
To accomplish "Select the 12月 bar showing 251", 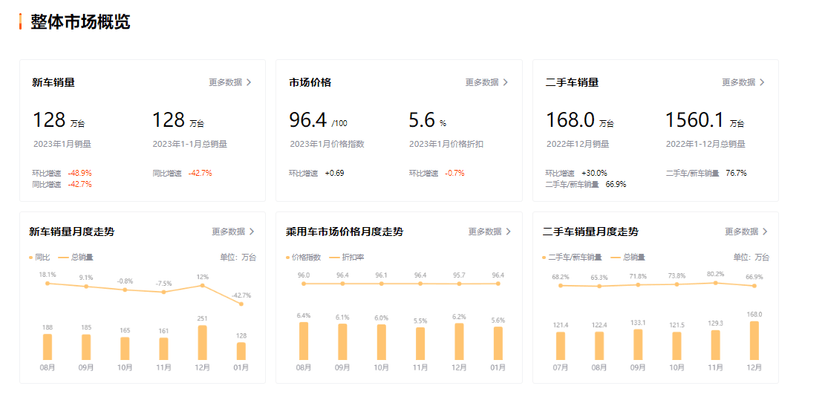I will click(202, 343).
